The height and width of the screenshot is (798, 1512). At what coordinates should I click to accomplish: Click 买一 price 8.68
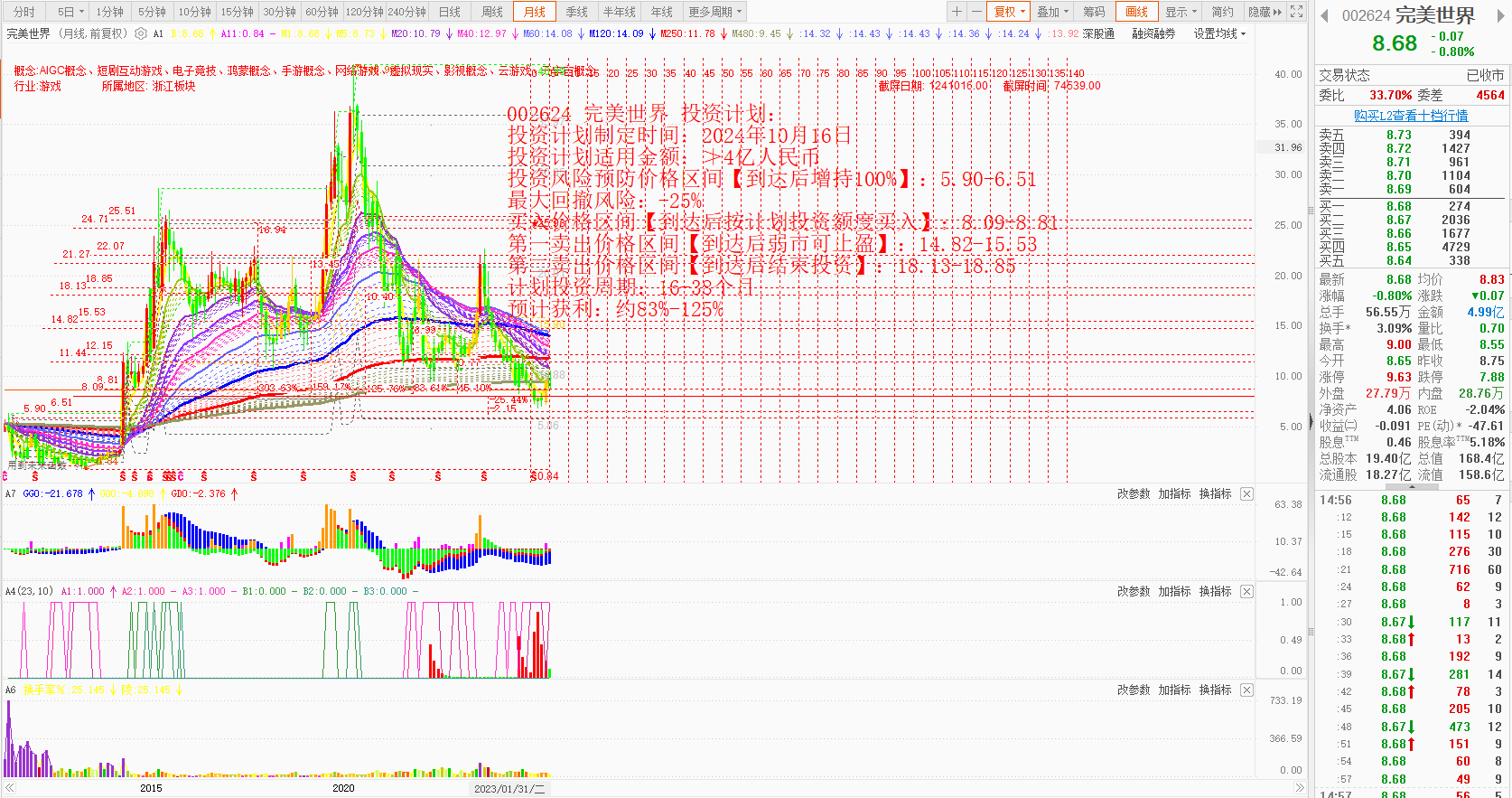click(1399, 206)
